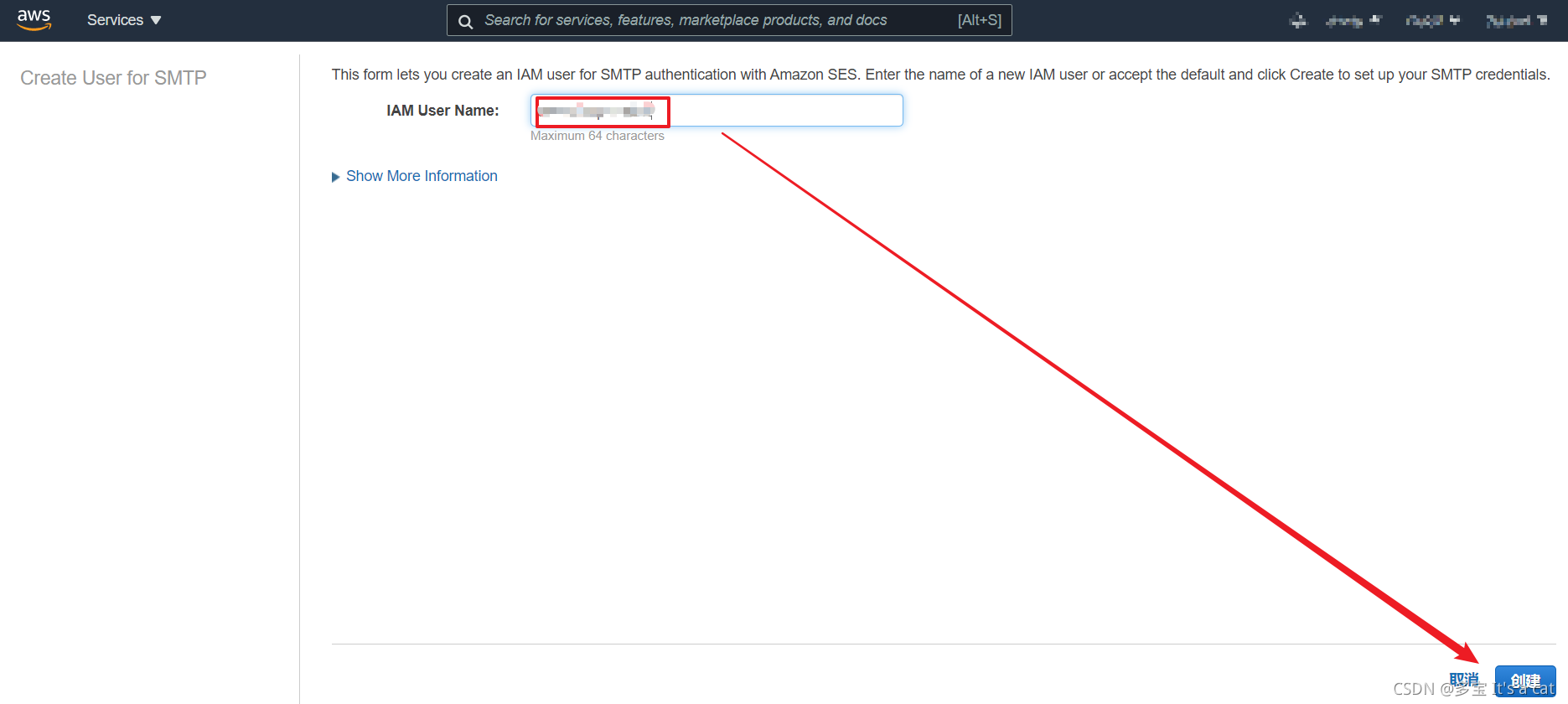This screenshot has height=704, width=1568.
Task: Click the blue 创建 create button
Action: [1525, 681]
